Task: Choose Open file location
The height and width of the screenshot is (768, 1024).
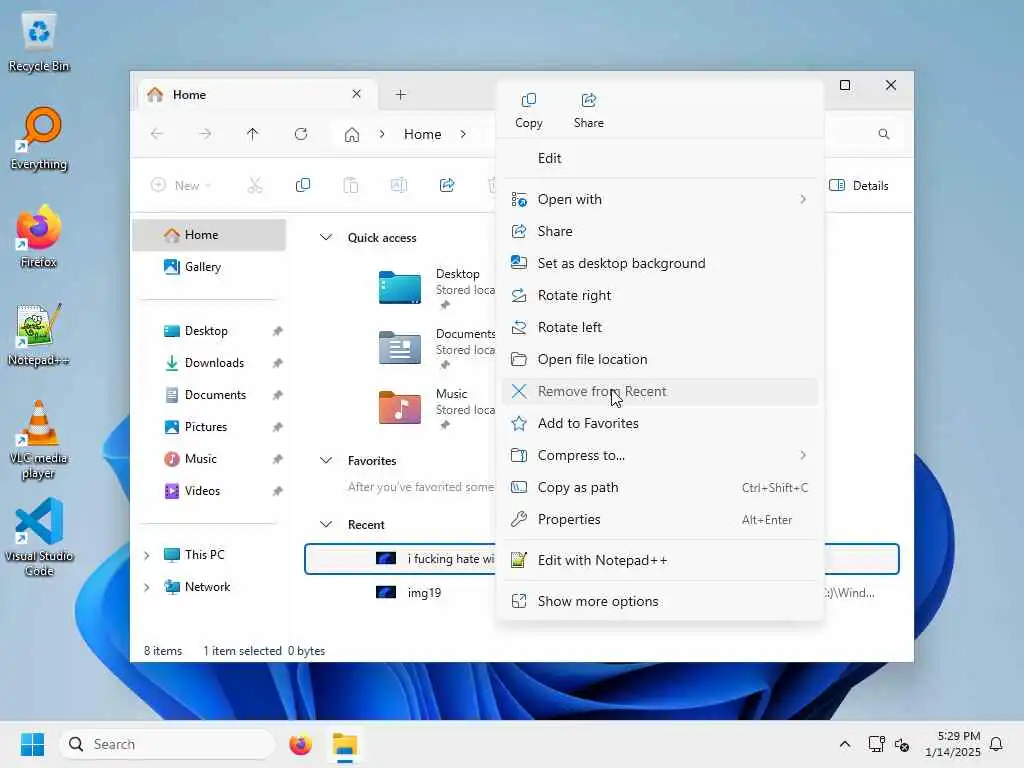Action: pos(660,359)
